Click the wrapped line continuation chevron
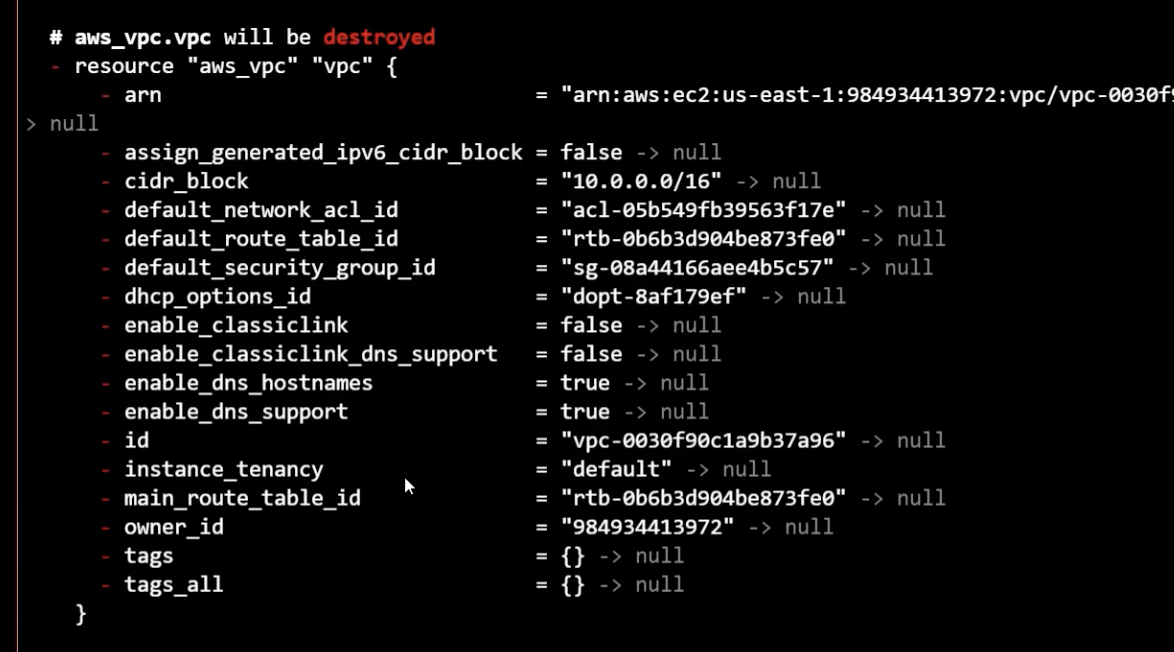 tap(31, 124)
